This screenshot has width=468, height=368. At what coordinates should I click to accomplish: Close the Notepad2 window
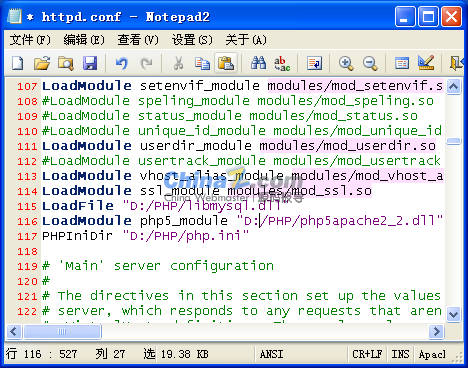452,17
